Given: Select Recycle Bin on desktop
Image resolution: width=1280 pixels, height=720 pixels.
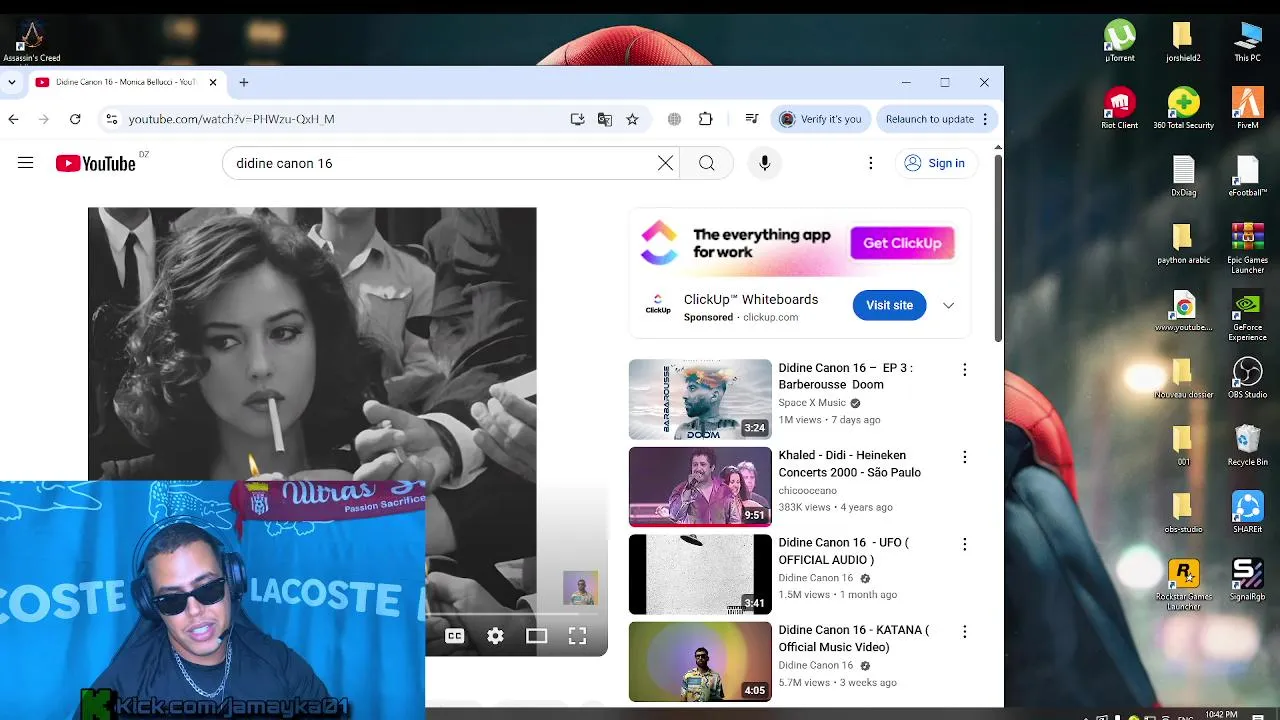Looking at the screenshot, I should click(1247, 445).
